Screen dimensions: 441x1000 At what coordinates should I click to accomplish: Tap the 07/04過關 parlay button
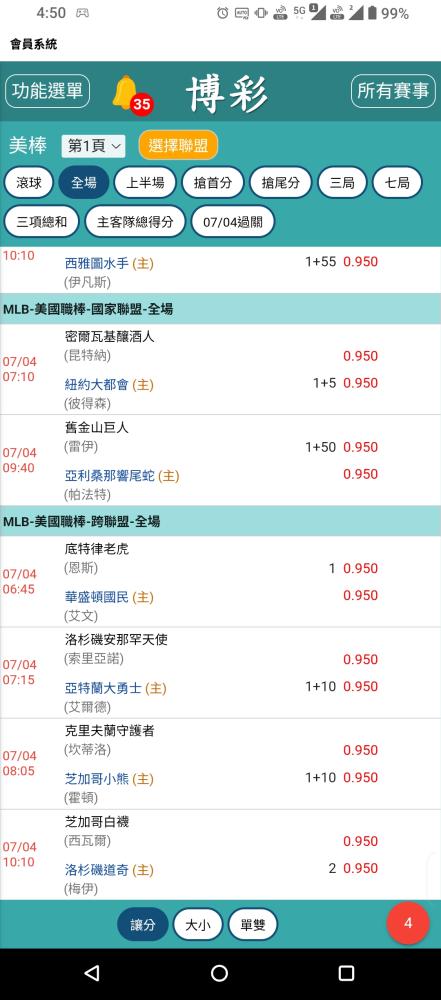(233, 221)
